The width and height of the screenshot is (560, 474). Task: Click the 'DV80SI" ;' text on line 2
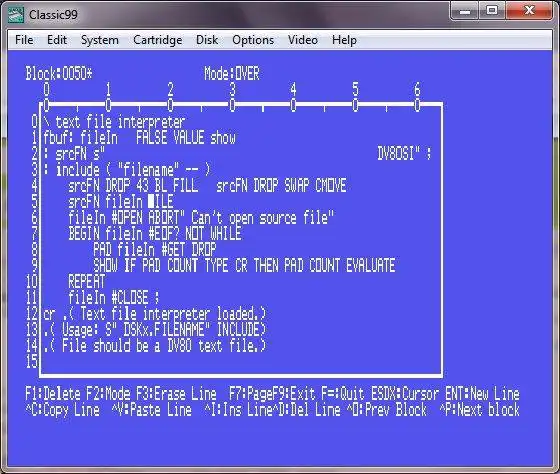click(404, 154)
